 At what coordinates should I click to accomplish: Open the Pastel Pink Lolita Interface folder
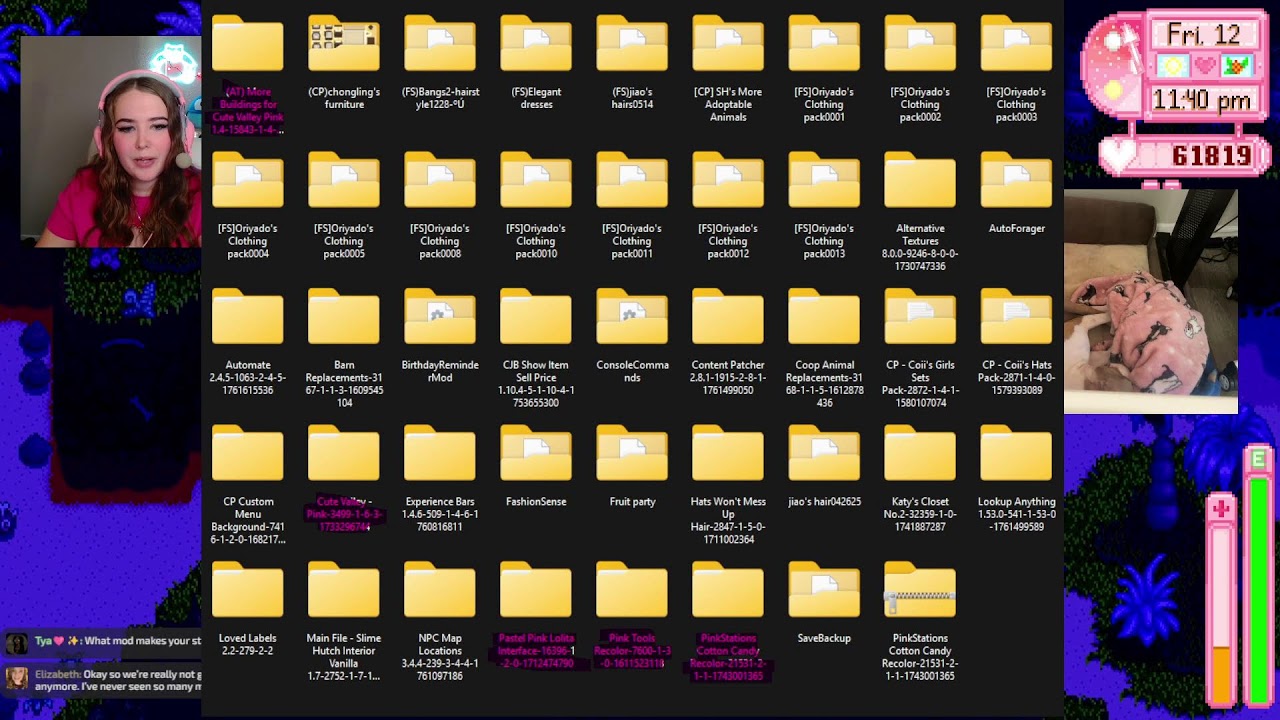pos(536,591)
